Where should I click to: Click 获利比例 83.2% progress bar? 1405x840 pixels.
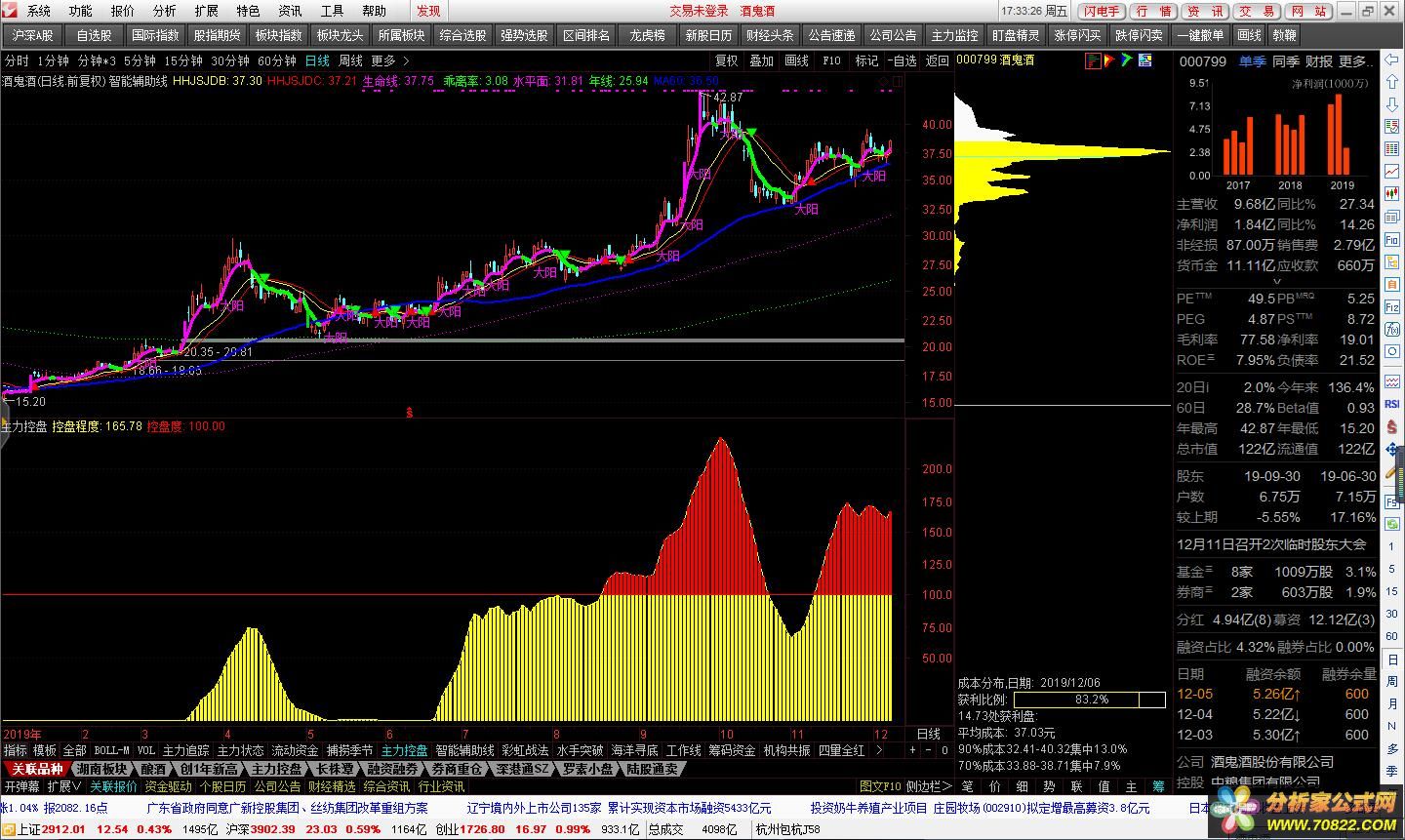pyautogui.click(x=1090, y=700)
